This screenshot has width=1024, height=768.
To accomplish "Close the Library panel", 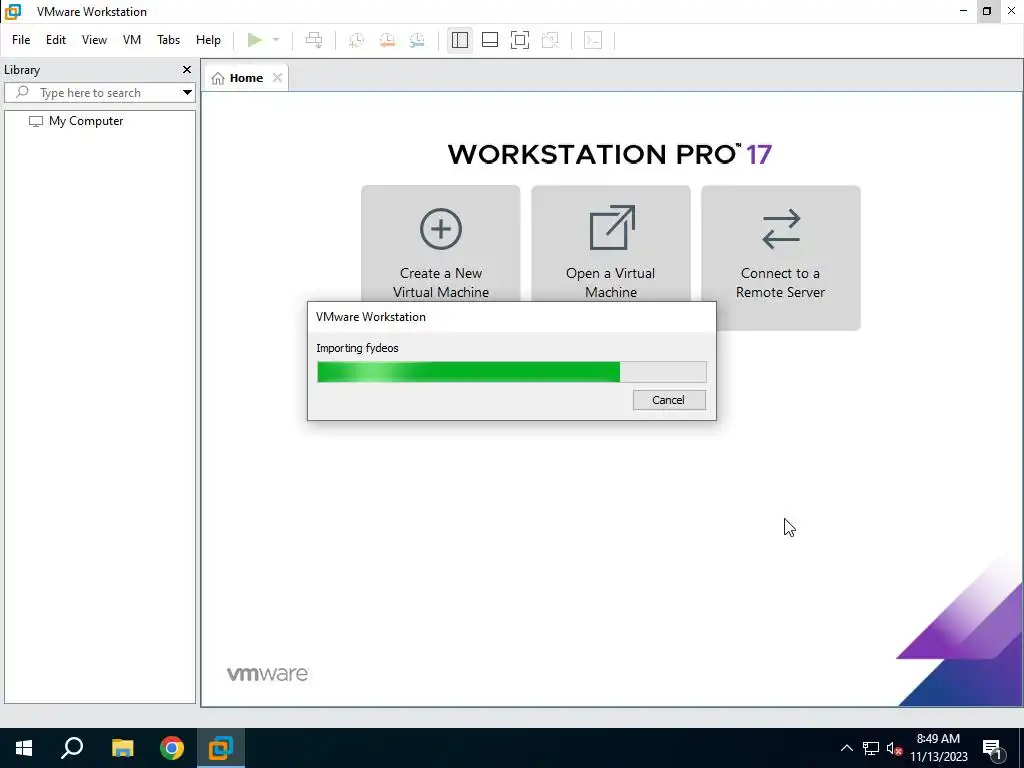I will 187,69.
